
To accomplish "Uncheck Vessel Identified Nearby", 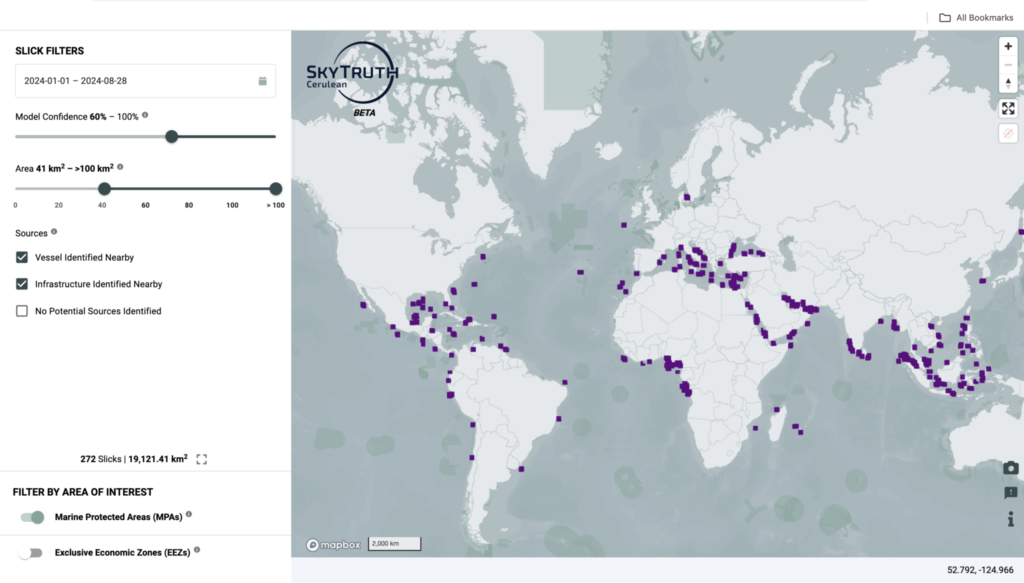I will tap(22, 257).
